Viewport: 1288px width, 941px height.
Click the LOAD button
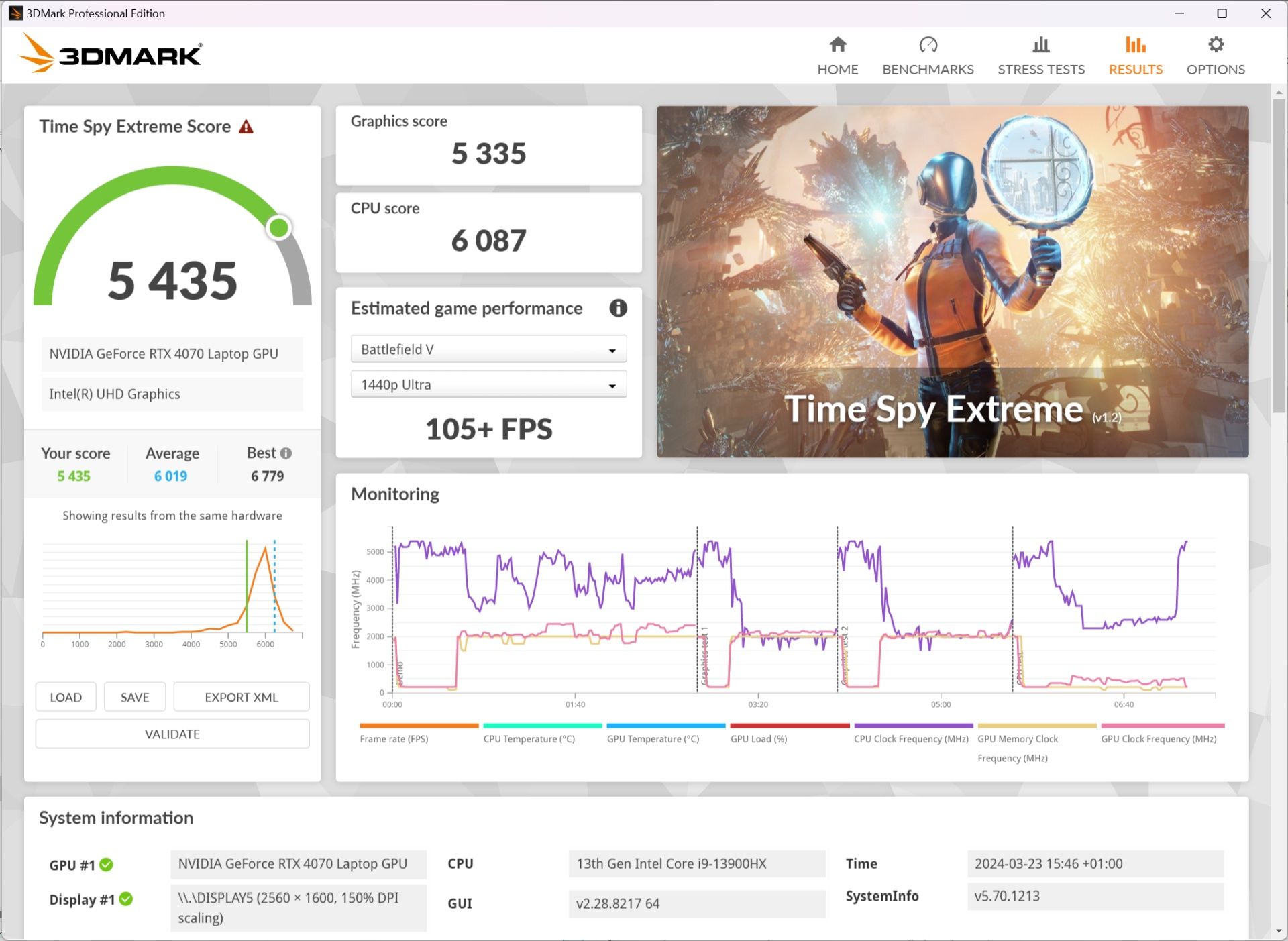coord(66,698)
